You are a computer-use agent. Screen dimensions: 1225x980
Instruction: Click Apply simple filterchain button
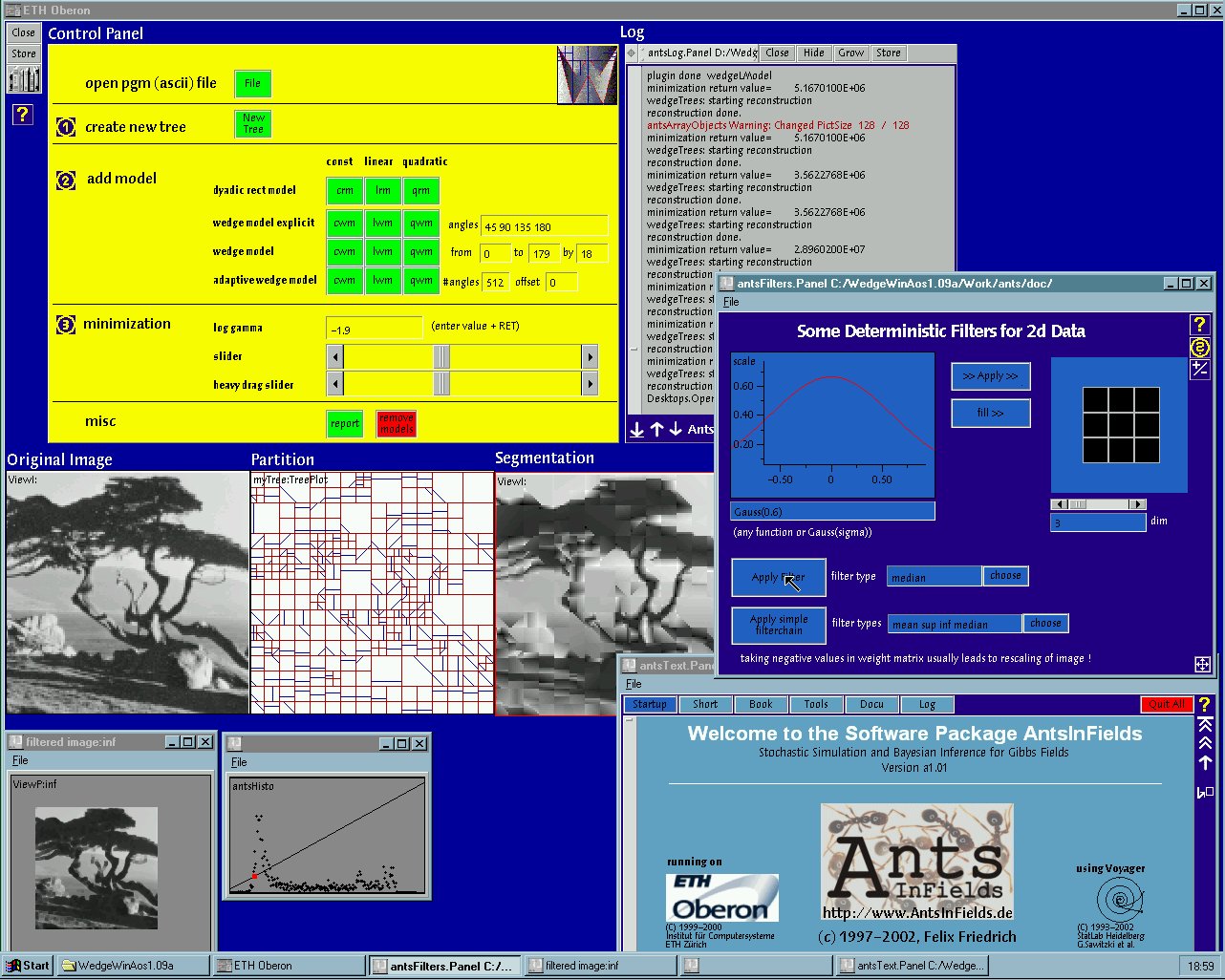tap(779, 625)
